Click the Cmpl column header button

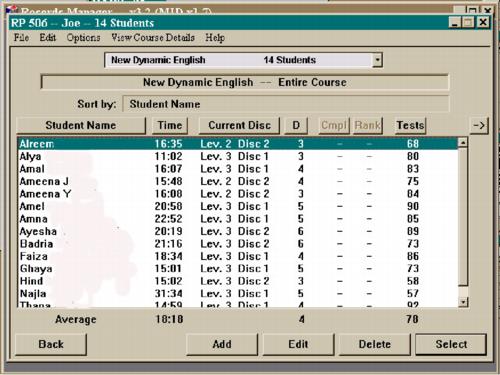pos(334,125)
